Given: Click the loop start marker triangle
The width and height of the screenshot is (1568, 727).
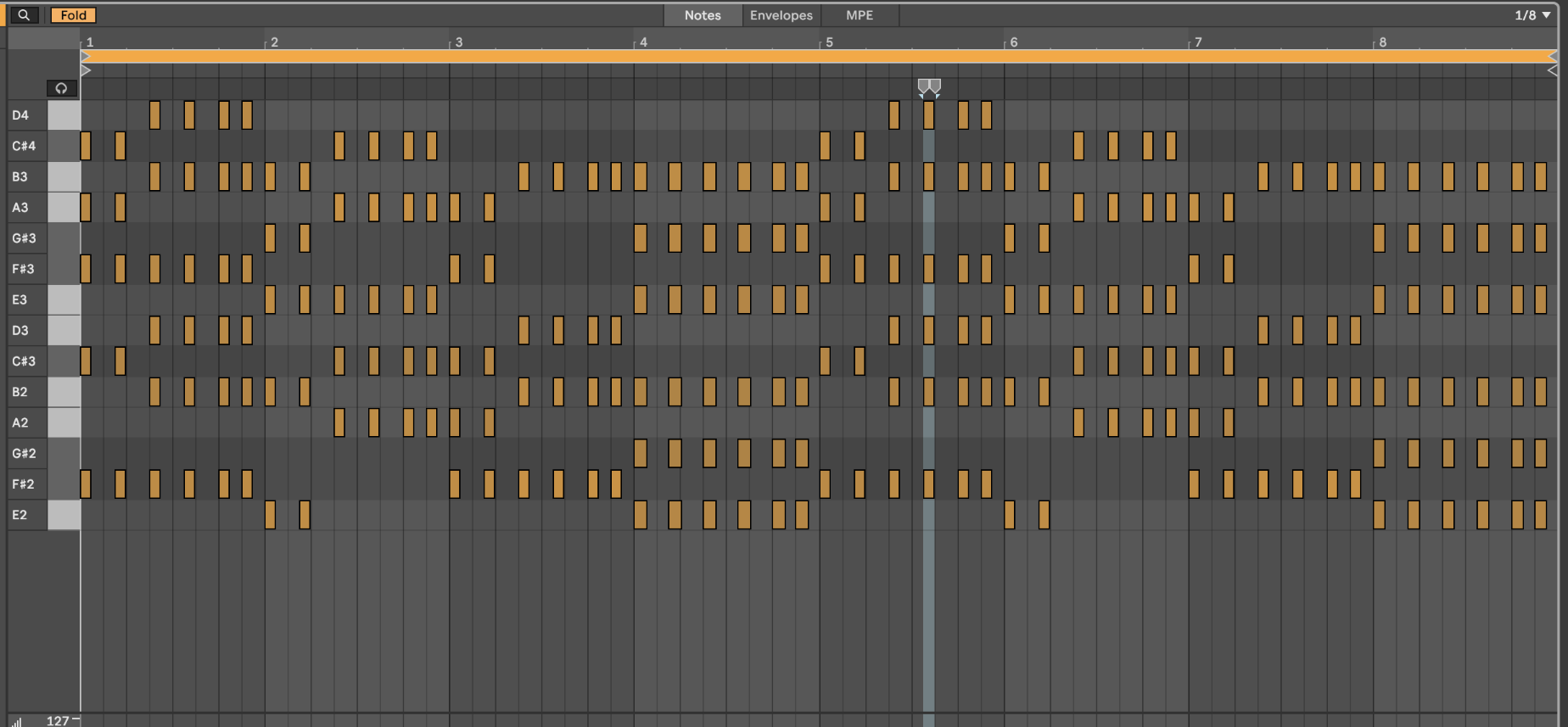Looking at the screenshot, I should [x=85, y=56].
